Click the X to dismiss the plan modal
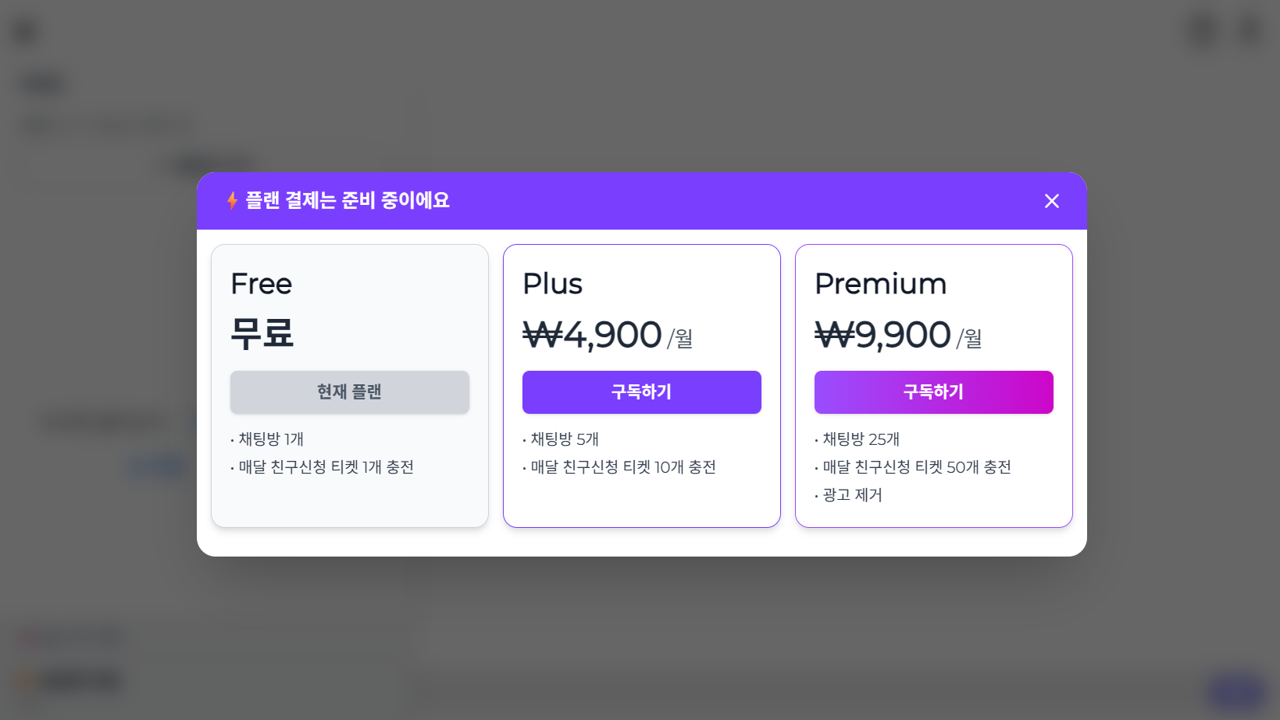The height and width of the screenshot is (720, 1280). (x=1051, y=201)
